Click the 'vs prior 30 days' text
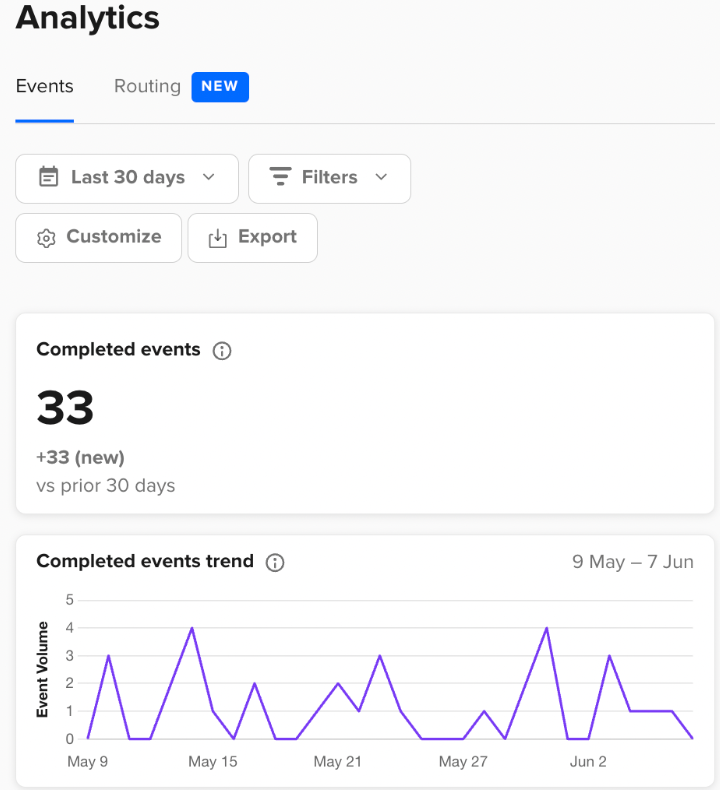 (106, 486)
